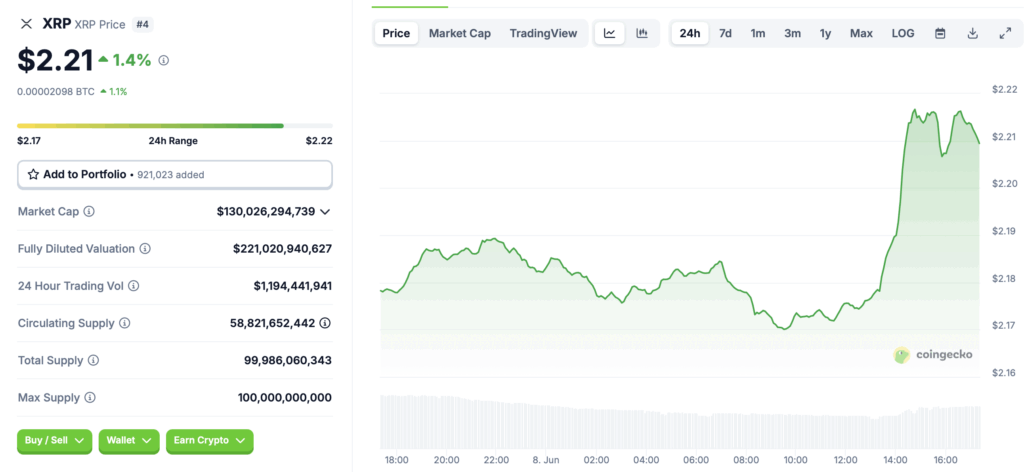Select the 24h time range
Screen dimensions: 1024x472
tap(690, 33)
